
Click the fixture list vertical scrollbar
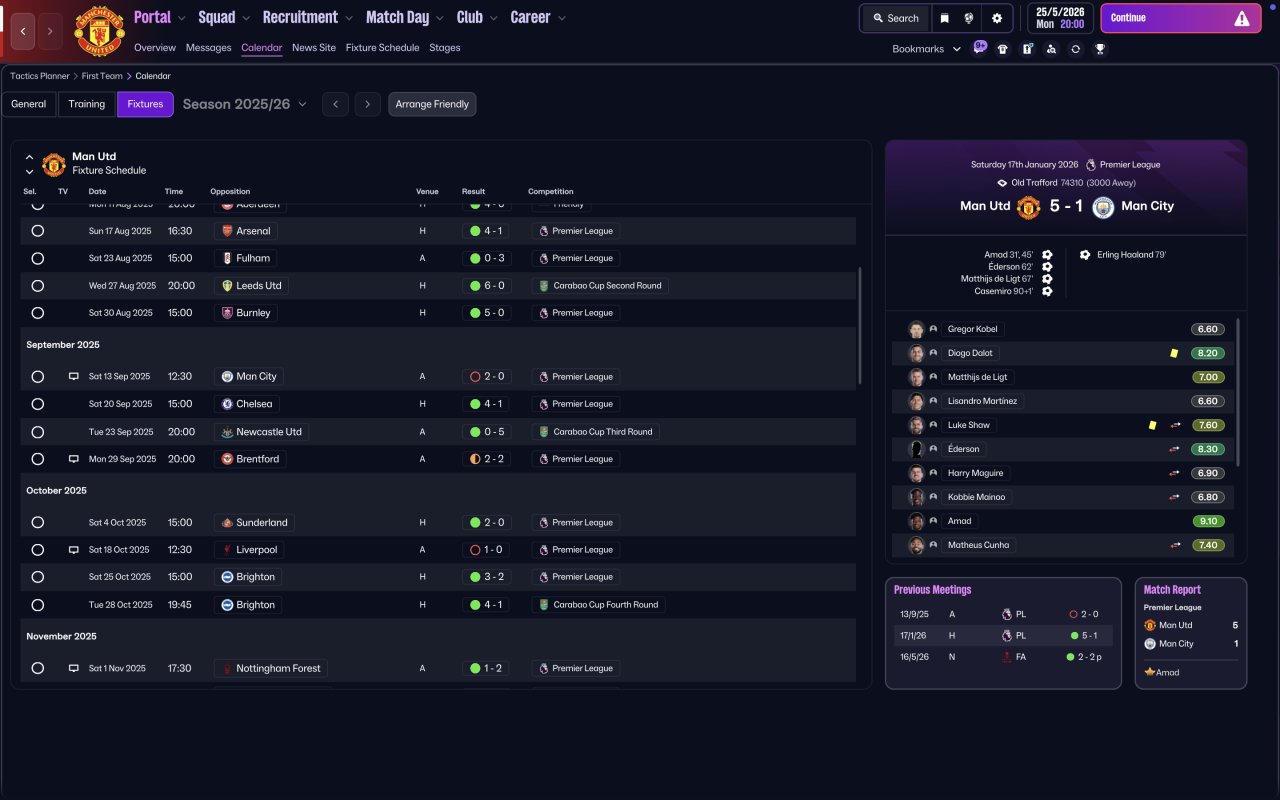(859, 326)
